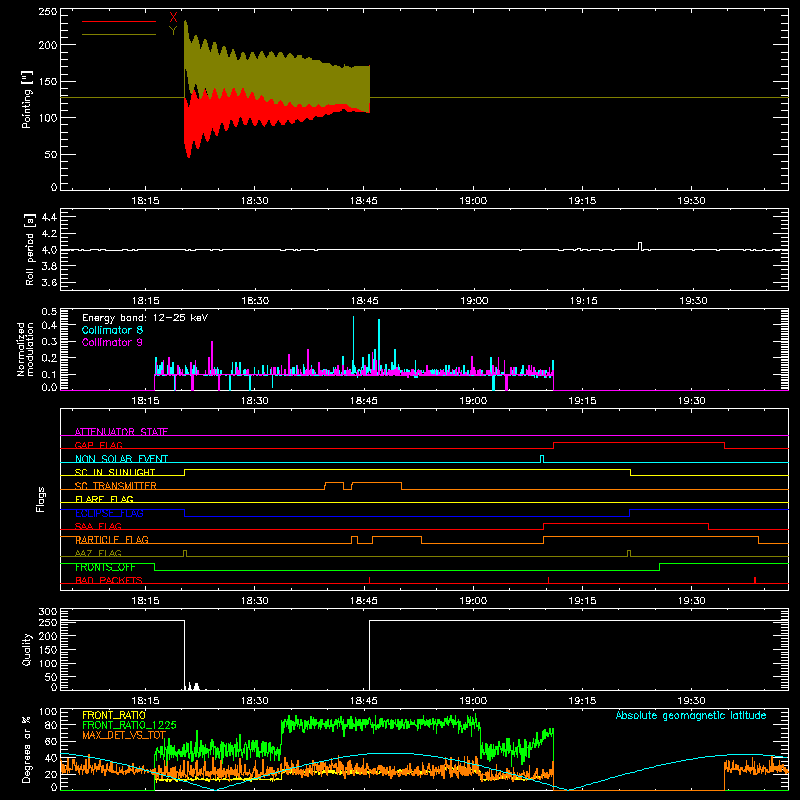Image resolution: width=800 pixels, height=800 pixels.
Task: Click the SAA_FLAG label
Action: click(98, 526)
